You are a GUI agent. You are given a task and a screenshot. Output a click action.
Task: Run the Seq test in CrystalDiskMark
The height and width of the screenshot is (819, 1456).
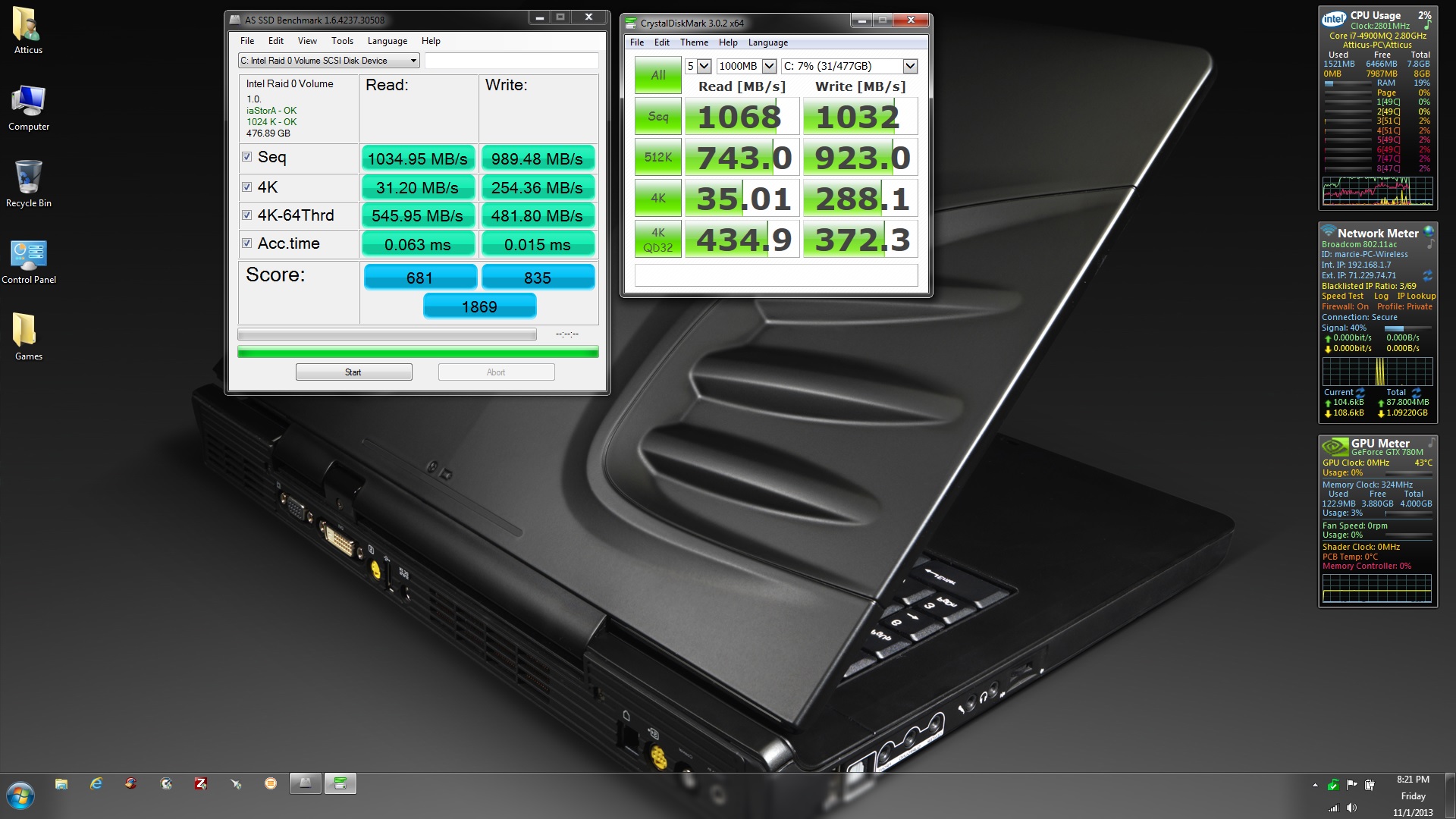[657, 116]
